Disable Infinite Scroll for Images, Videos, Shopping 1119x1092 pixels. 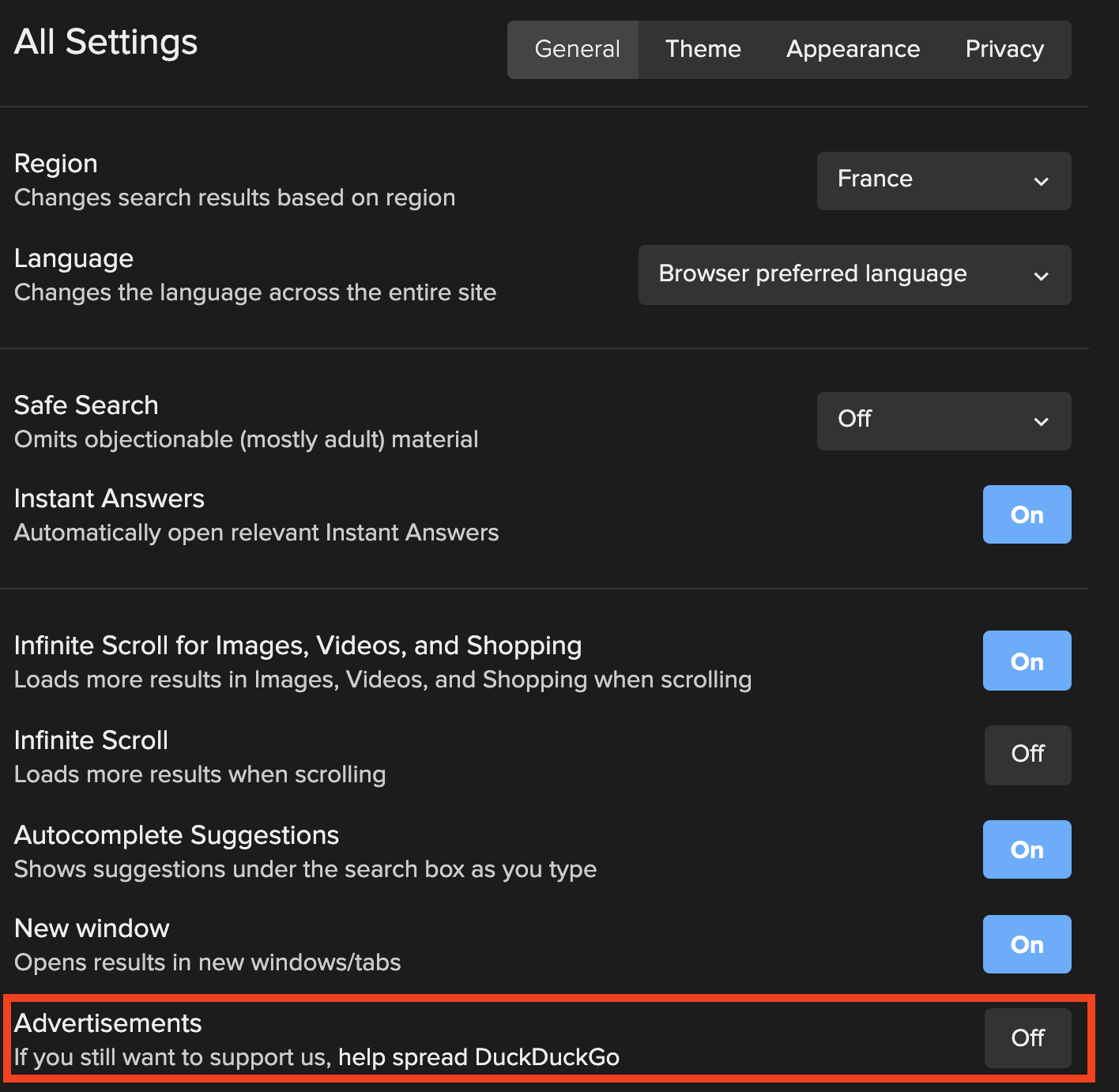(1027, 661)
